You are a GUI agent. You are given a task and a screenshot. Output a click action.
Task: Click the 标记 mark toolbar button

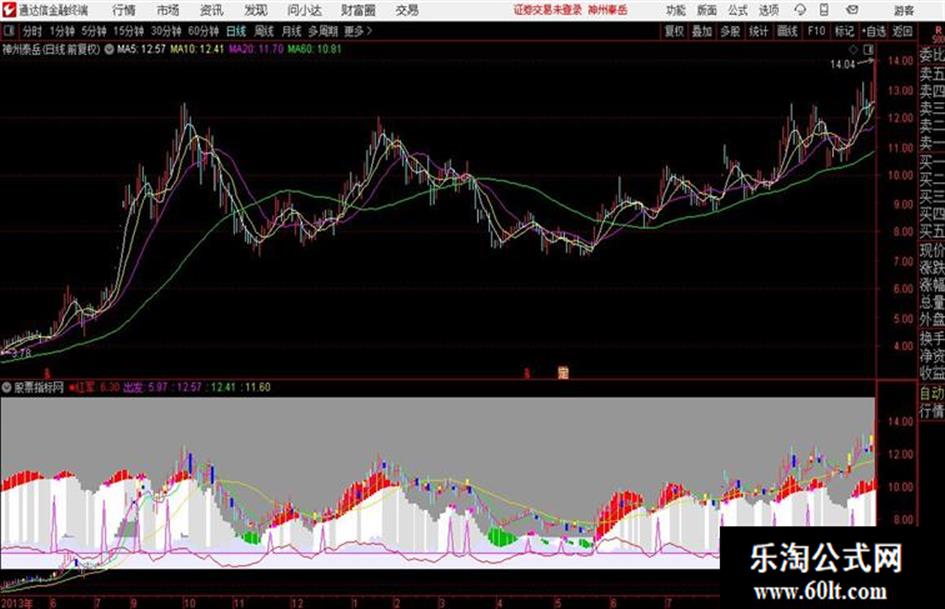844,31
